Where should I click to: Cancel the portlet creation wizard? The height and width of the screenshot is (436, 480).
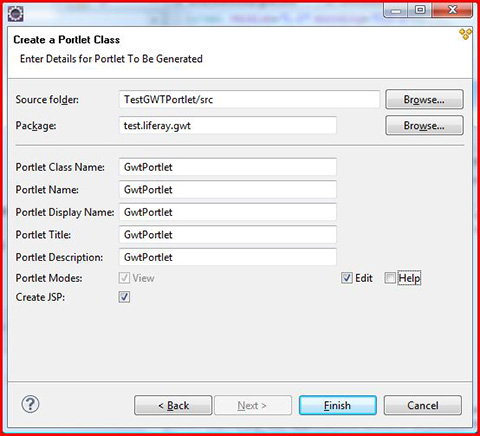[x=423, y=405]
